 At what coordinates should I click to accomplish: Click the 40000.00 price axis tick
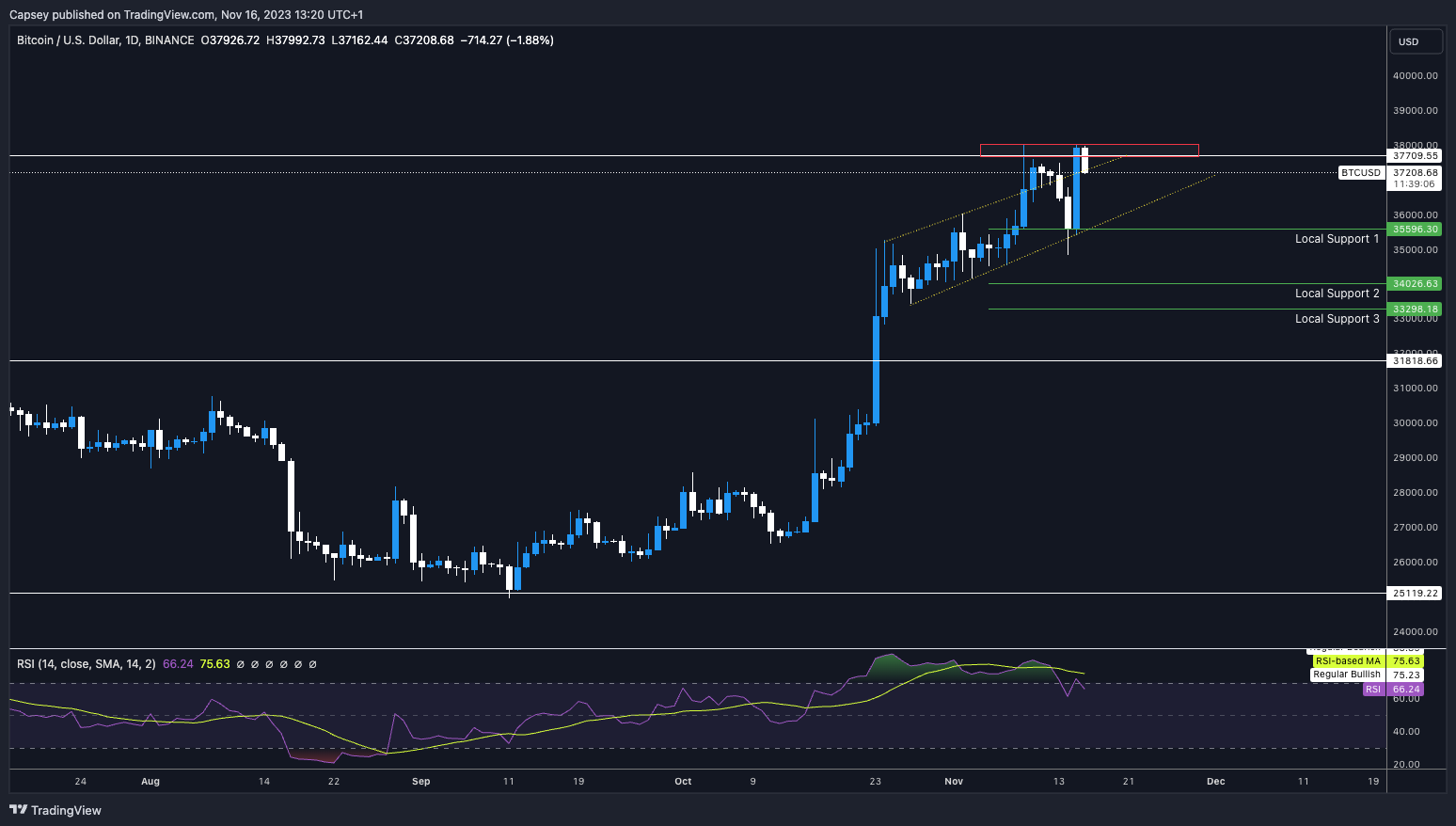point(1416,76)
